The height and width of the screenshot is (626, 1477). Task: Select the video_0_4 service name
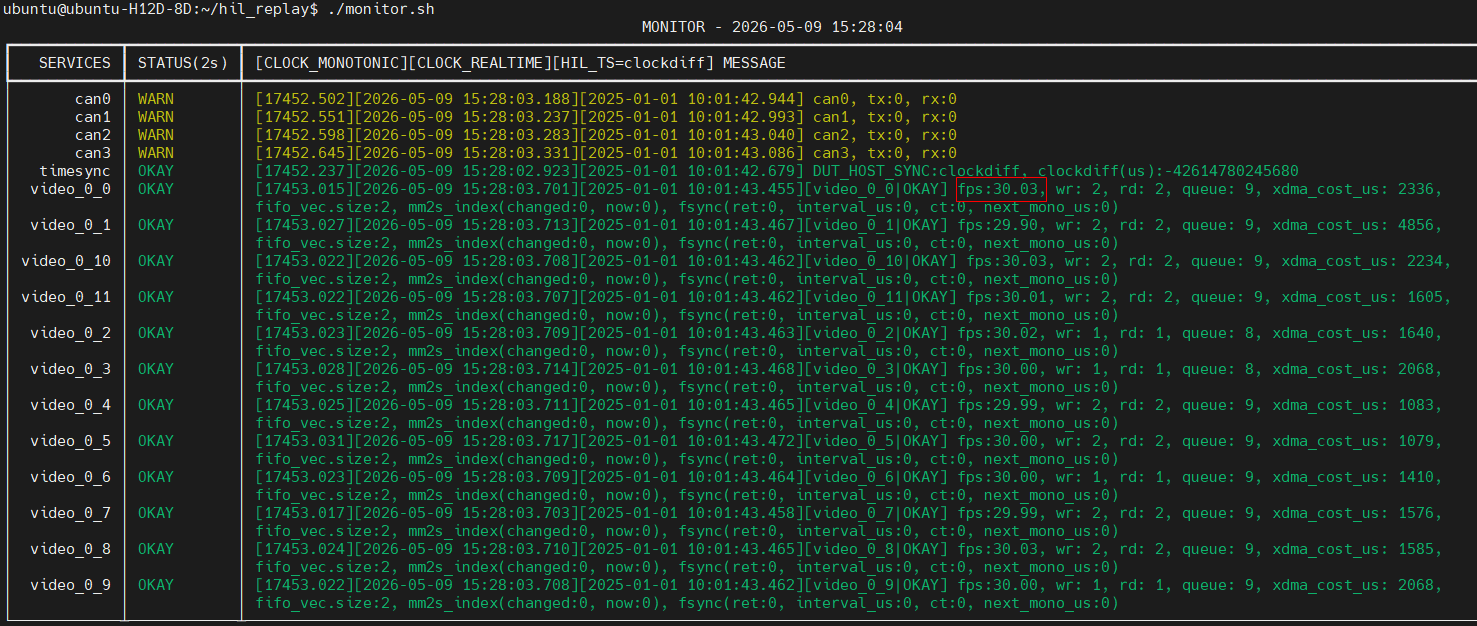tap(70, 405)
